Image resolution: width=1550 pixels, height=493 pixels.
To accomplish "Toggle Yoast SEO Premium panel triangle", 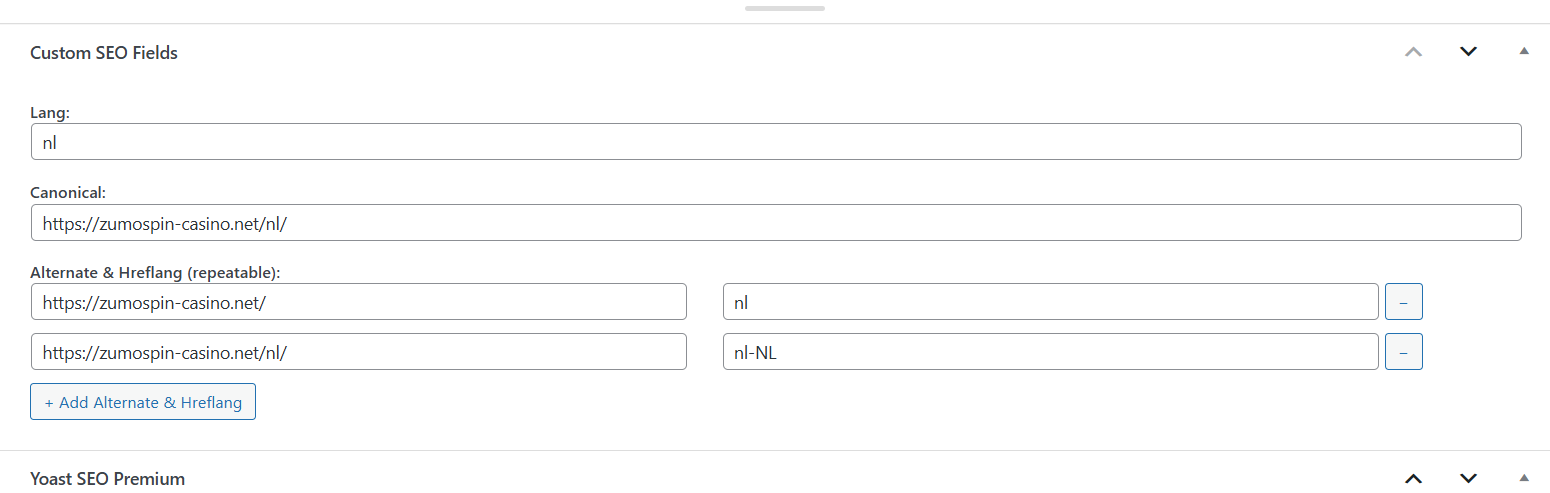I will pos(1524,478).
